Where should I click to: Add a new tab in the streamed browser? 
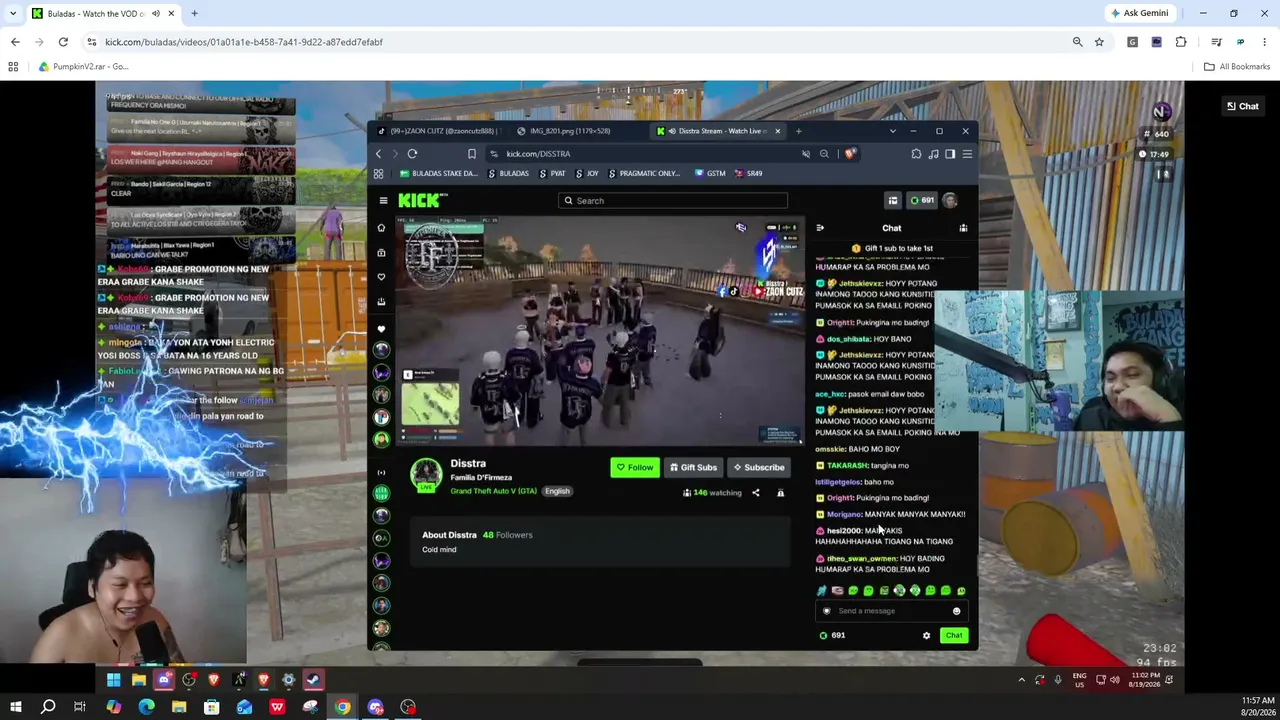point(798,131)
